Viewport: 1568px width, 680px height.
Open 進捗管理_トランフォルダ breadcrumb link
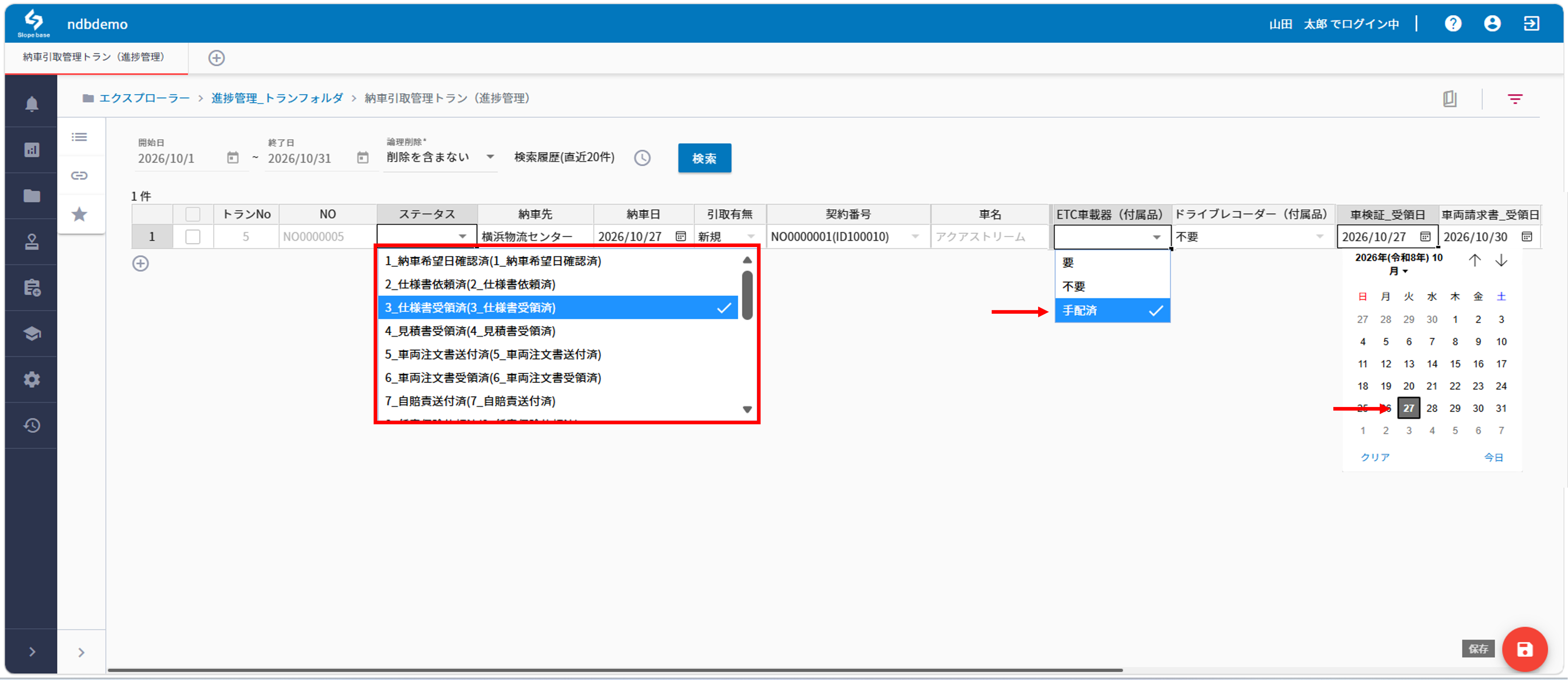pos(277,98)
